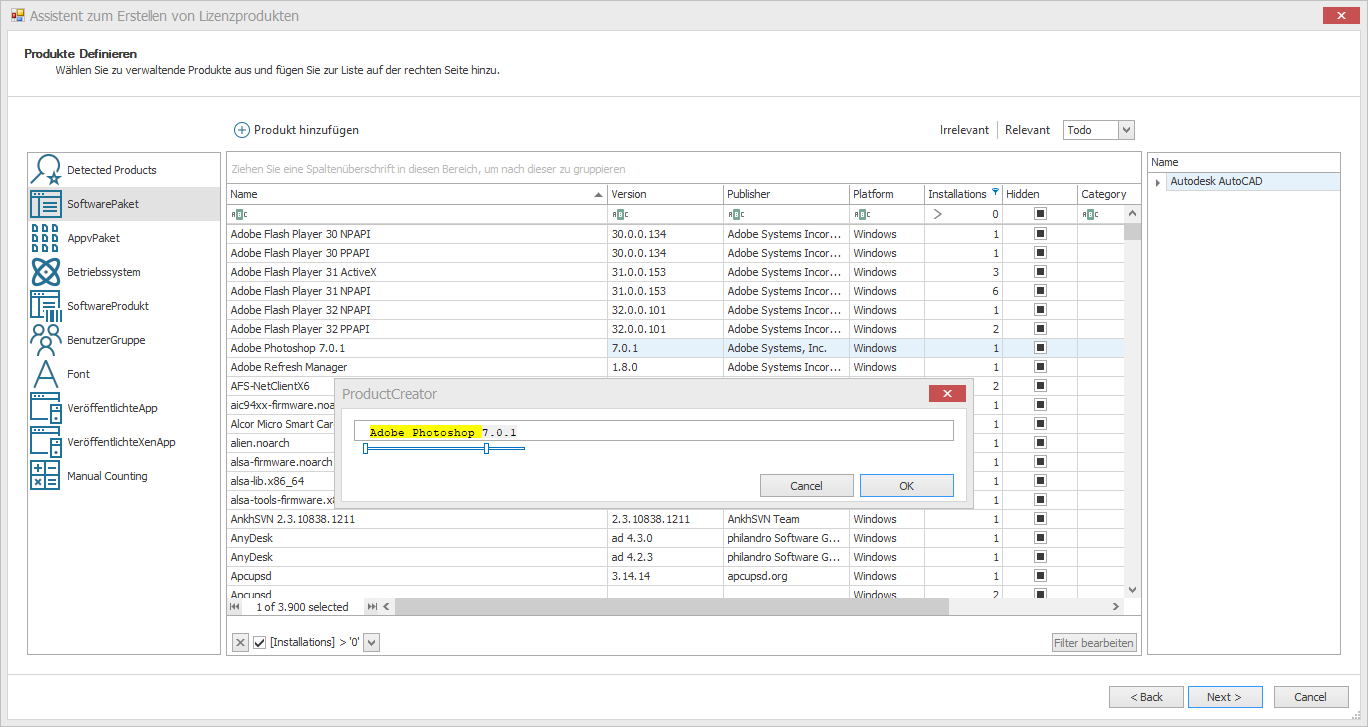Select the Apcupsd 3.14.14 version cell
Image resolution: width=1368 pixels, height=727 pixels.
coord(665,576)
